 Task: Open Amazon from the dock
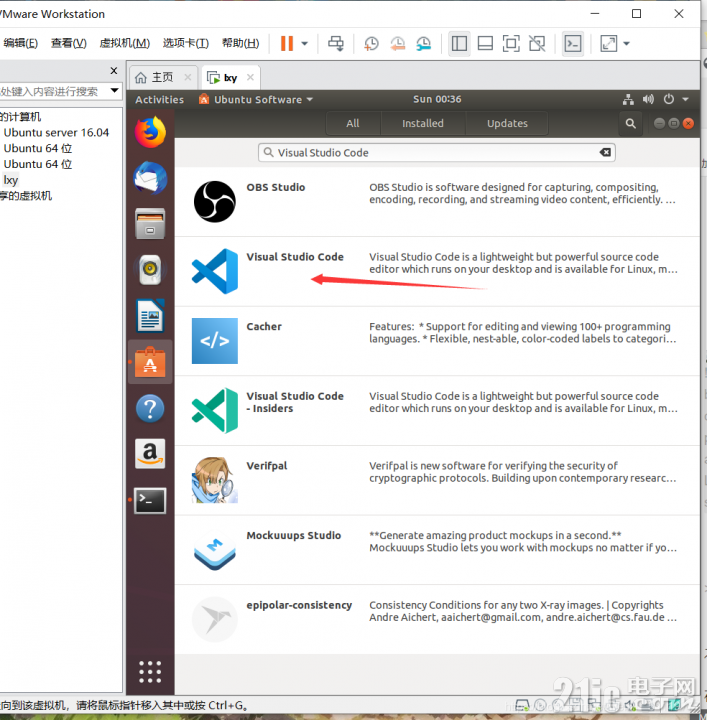click(150, 454)
